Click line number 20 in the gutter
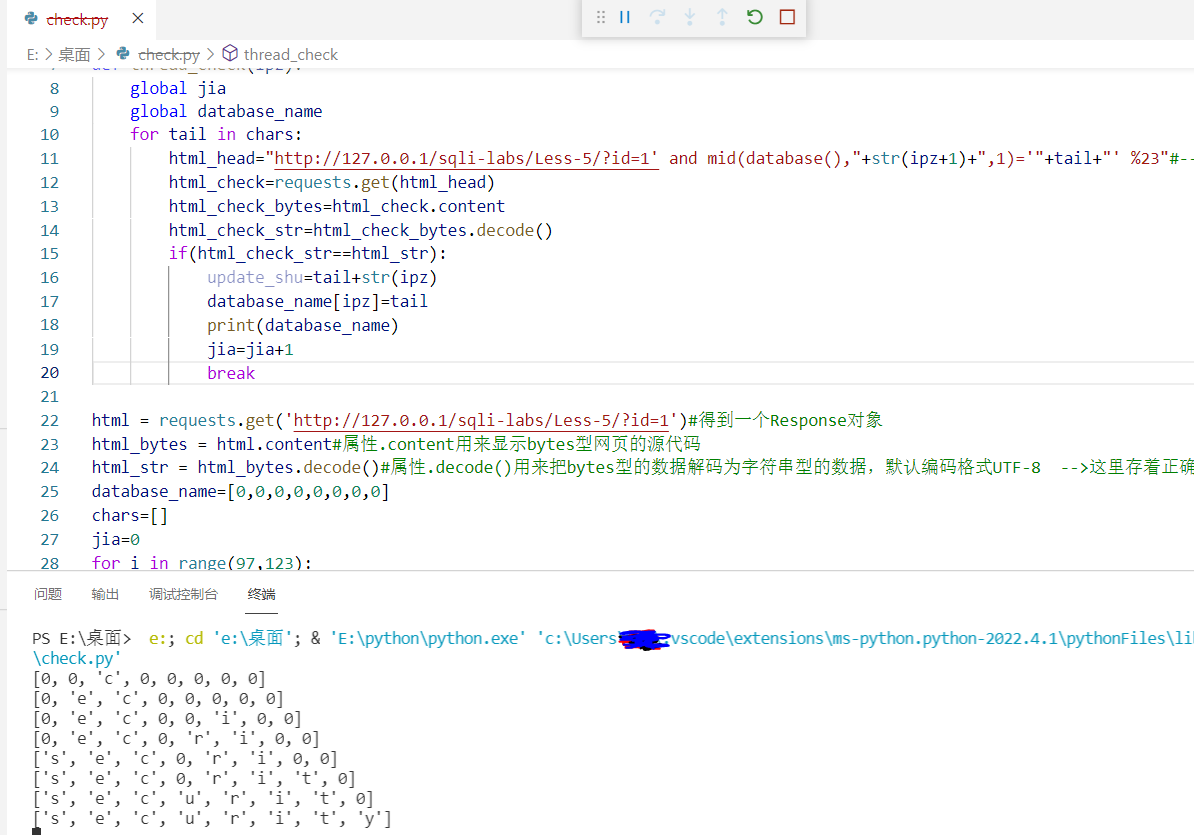 49,373
